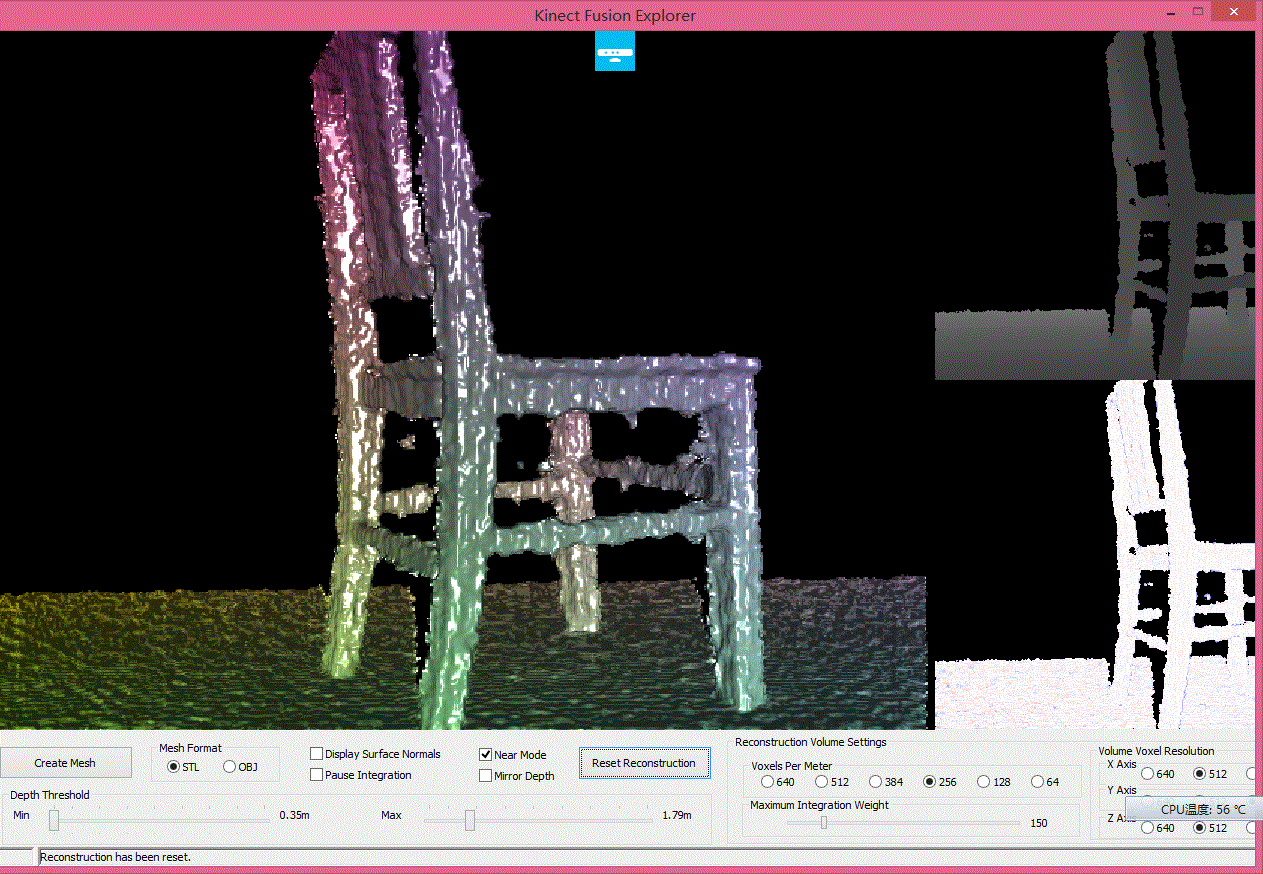Screen dimensions: 1263x874
Task: Click the CPU temperature overlay widget
Action: pyautogui.click(x=1193, y=809)
